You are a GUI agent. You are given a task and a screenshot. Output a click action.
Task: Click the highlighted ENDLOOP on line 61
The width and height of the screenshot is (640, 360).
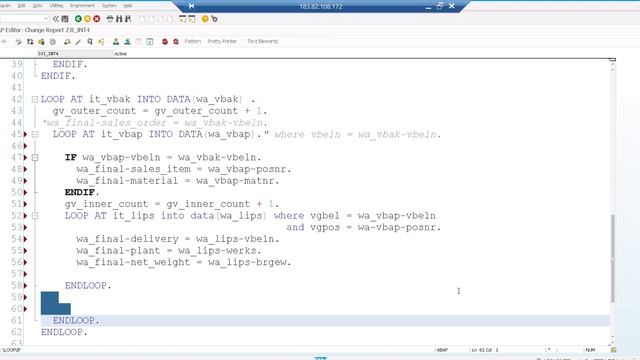pos(76,320)
